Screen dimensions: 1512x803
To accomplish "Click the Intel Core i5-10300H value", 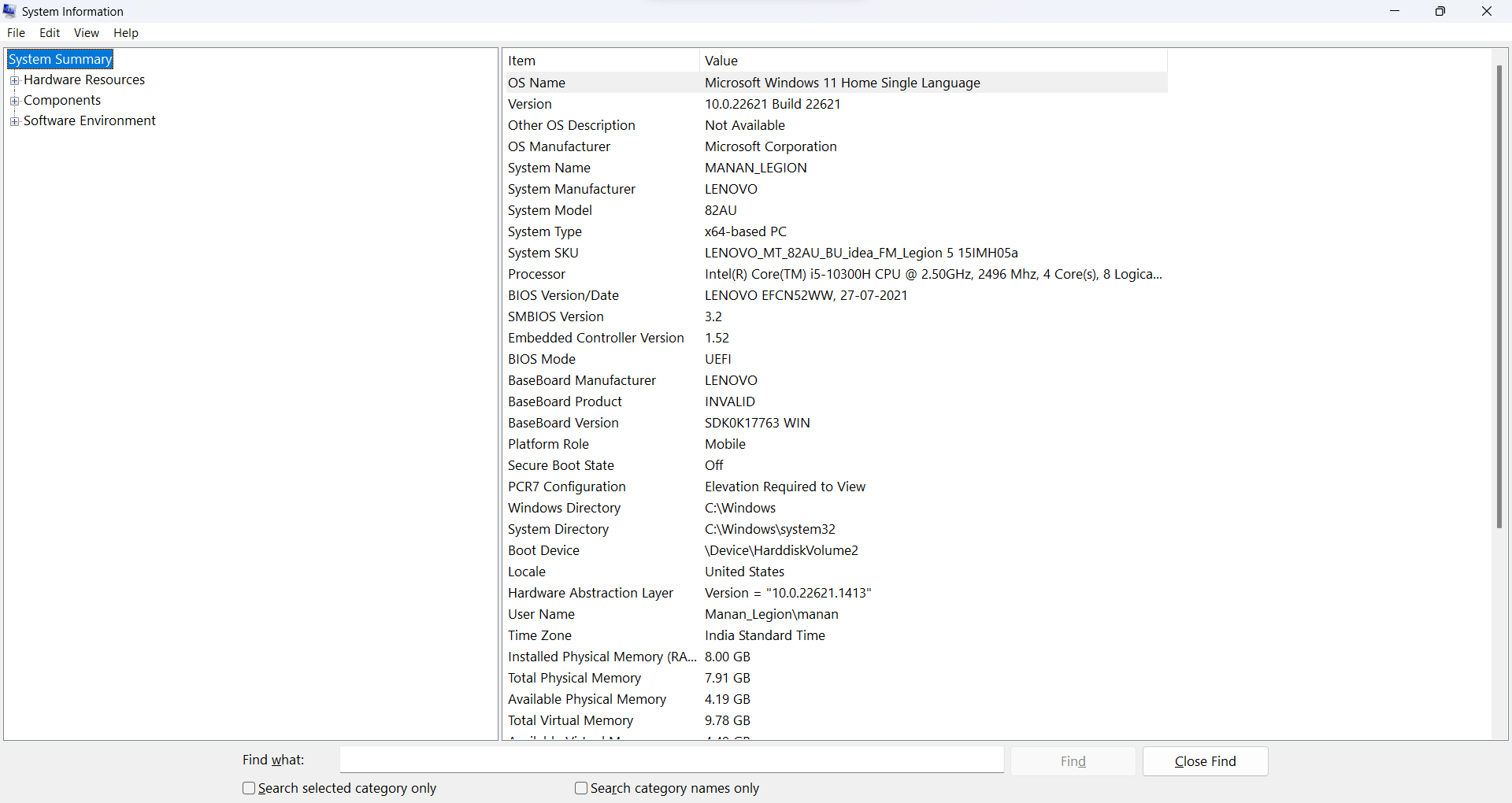I will pyautogui.click(x=933, y=274).
